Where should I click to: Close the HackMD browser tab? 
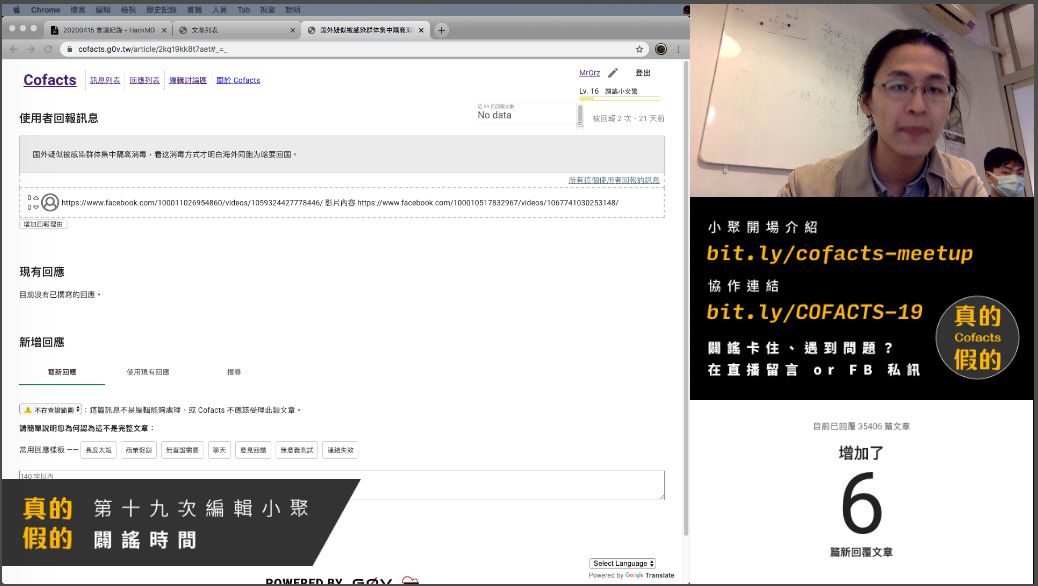164,30
